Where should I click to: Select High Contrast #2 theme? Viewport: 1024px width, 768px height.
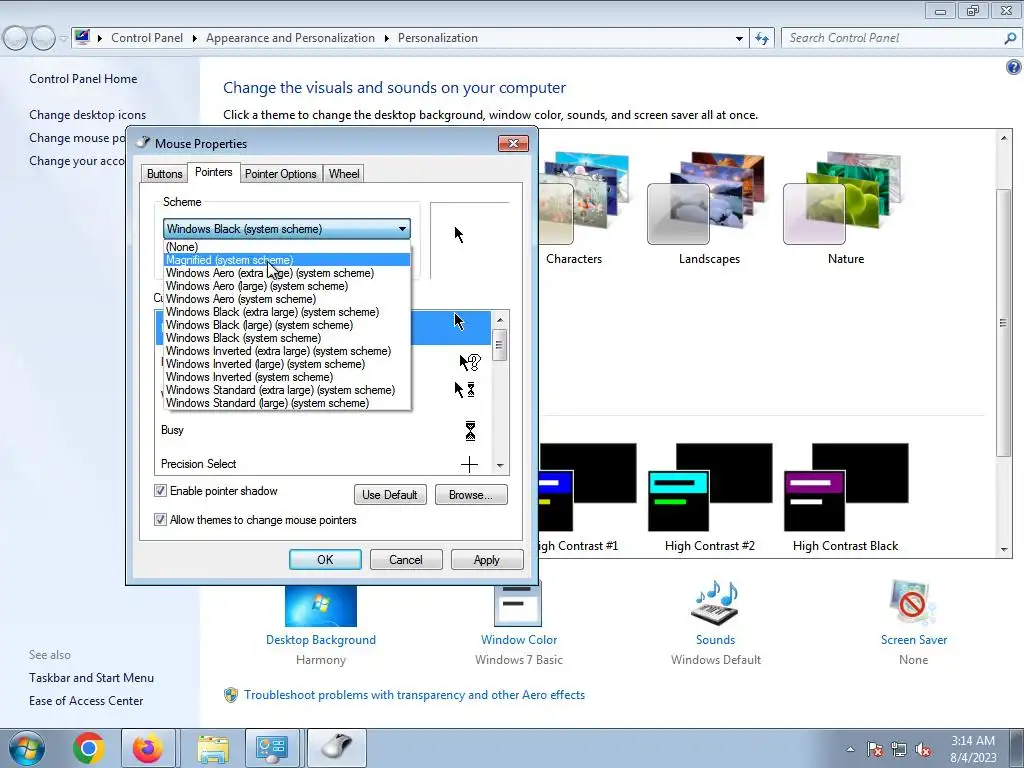[x=710, y=487]
